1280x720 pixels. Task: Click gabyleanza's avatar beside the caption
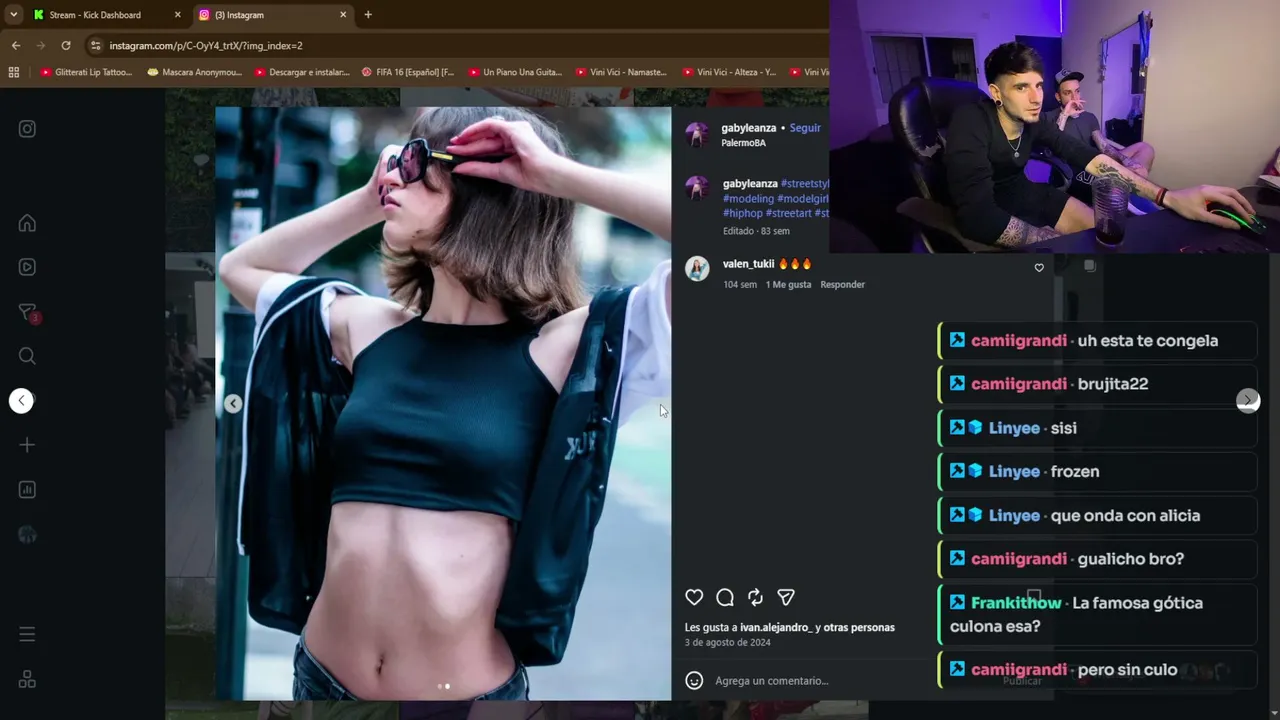697,188
